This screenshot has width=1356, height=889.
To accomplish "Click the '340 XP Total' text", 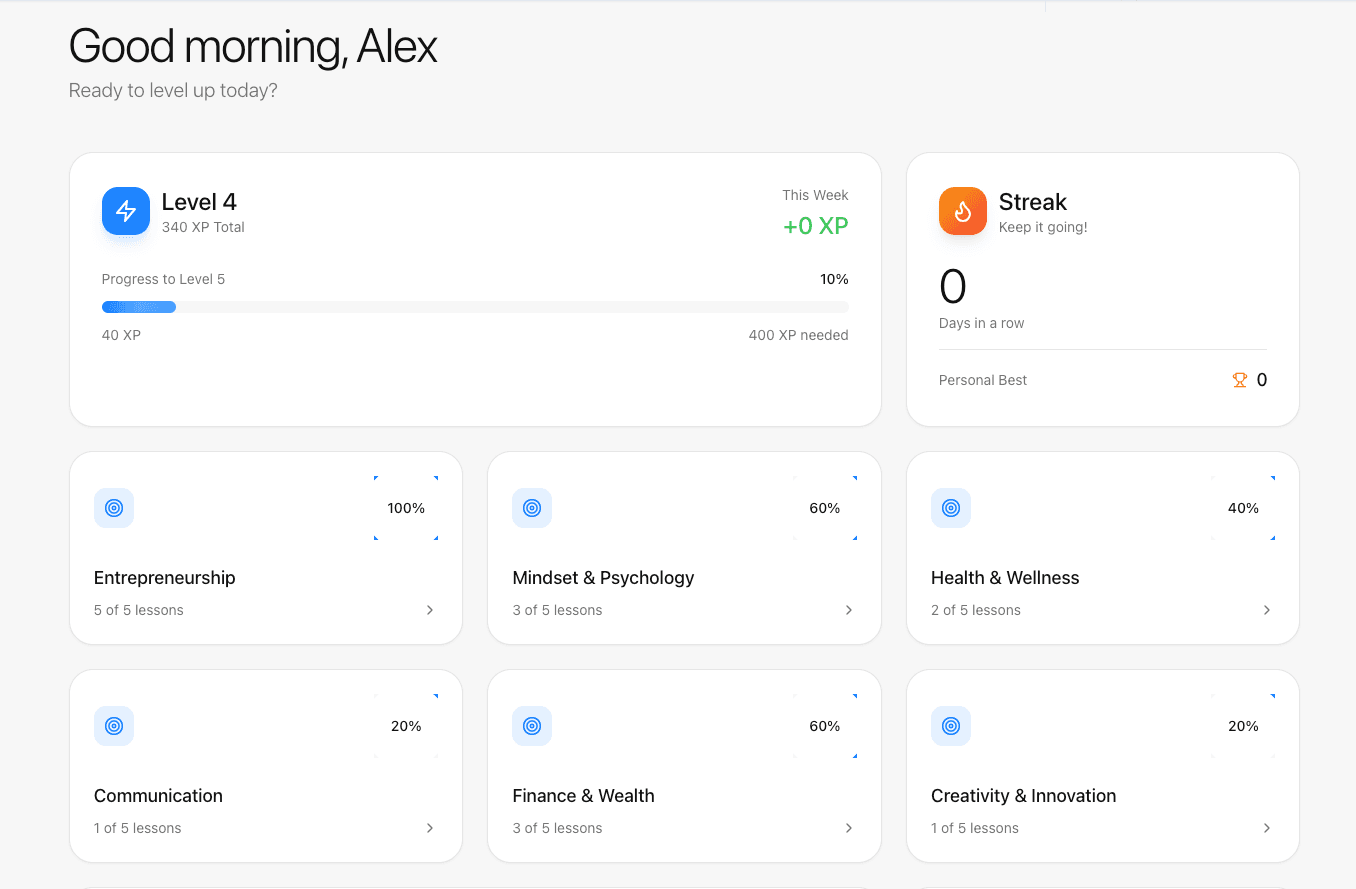I will [x=203, y=227].
